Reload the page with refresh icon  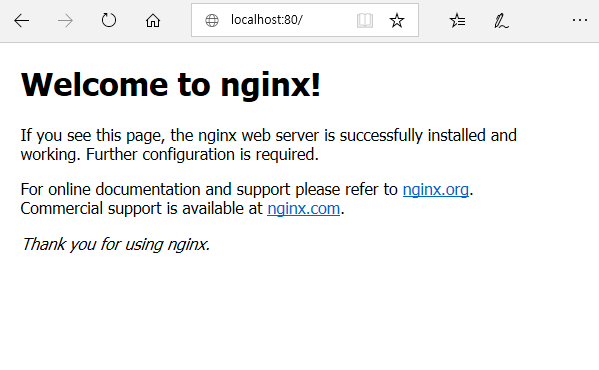pyautogui.click(x=109, y=20)
